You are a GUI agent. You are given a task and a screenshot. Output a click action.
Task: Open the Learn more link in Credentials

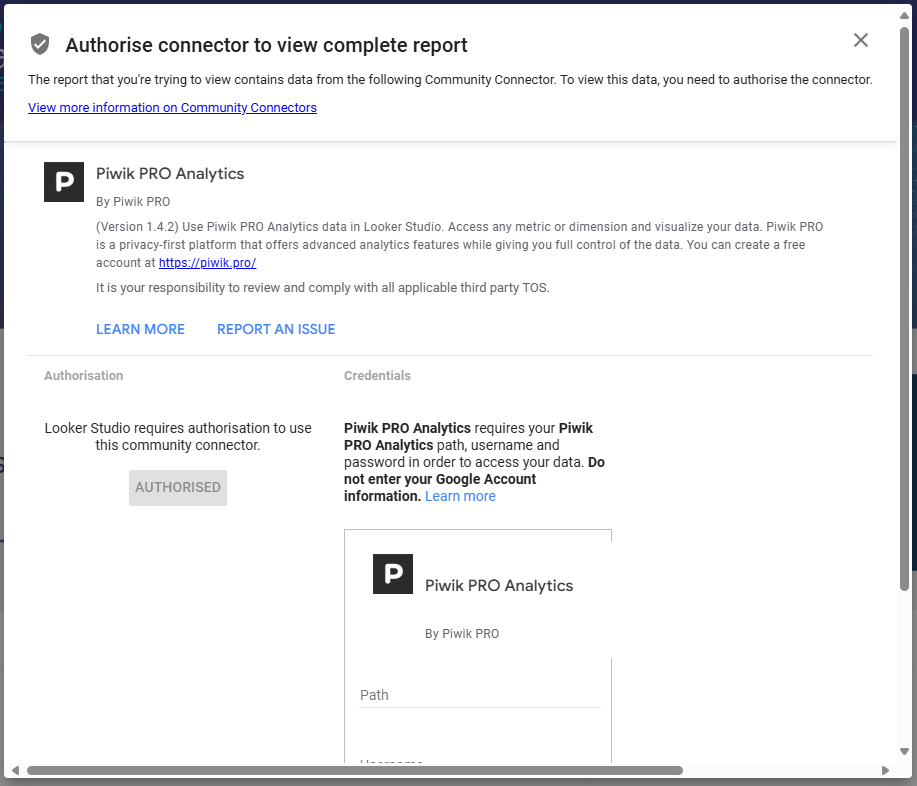tap(460, 496)
